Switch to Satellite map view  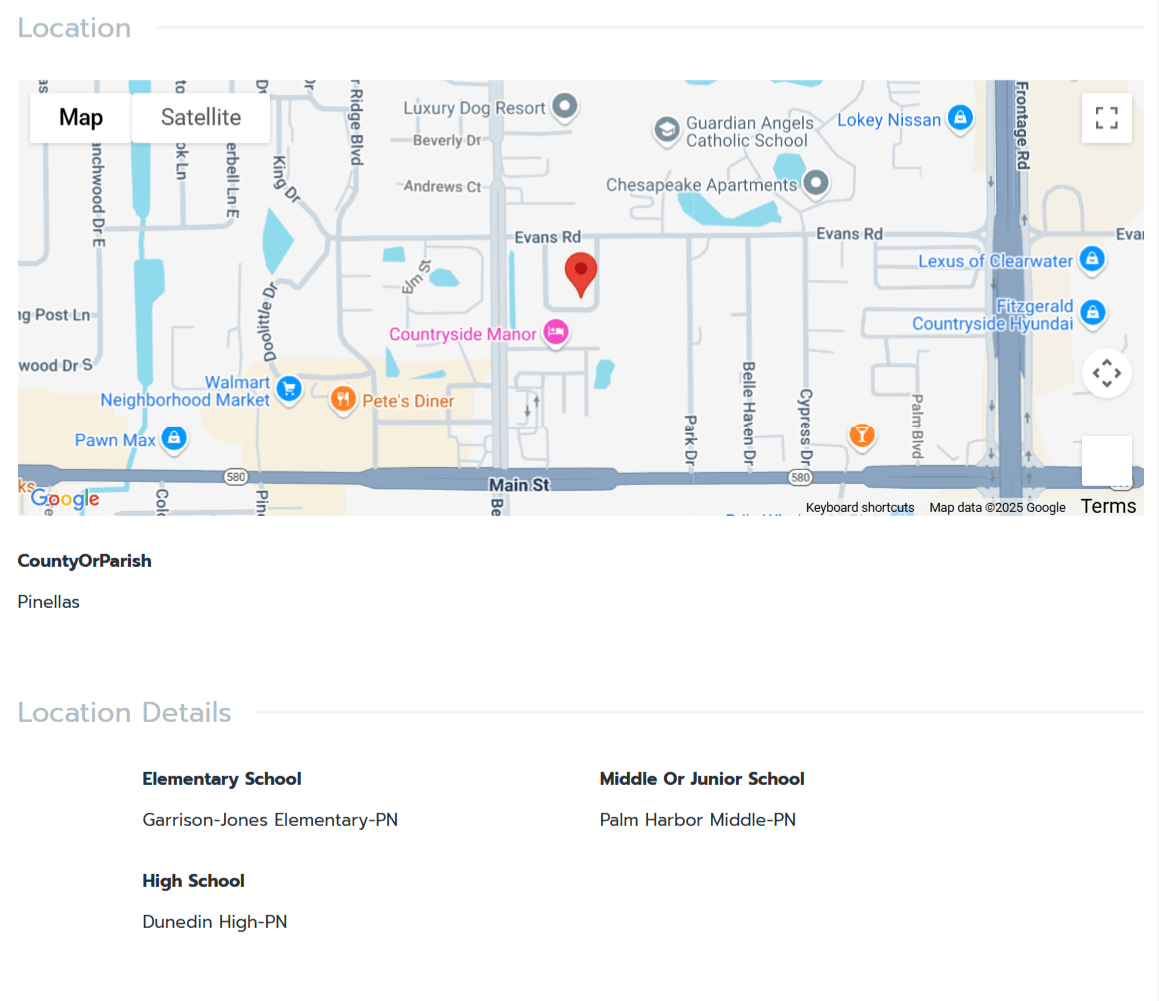201,118
